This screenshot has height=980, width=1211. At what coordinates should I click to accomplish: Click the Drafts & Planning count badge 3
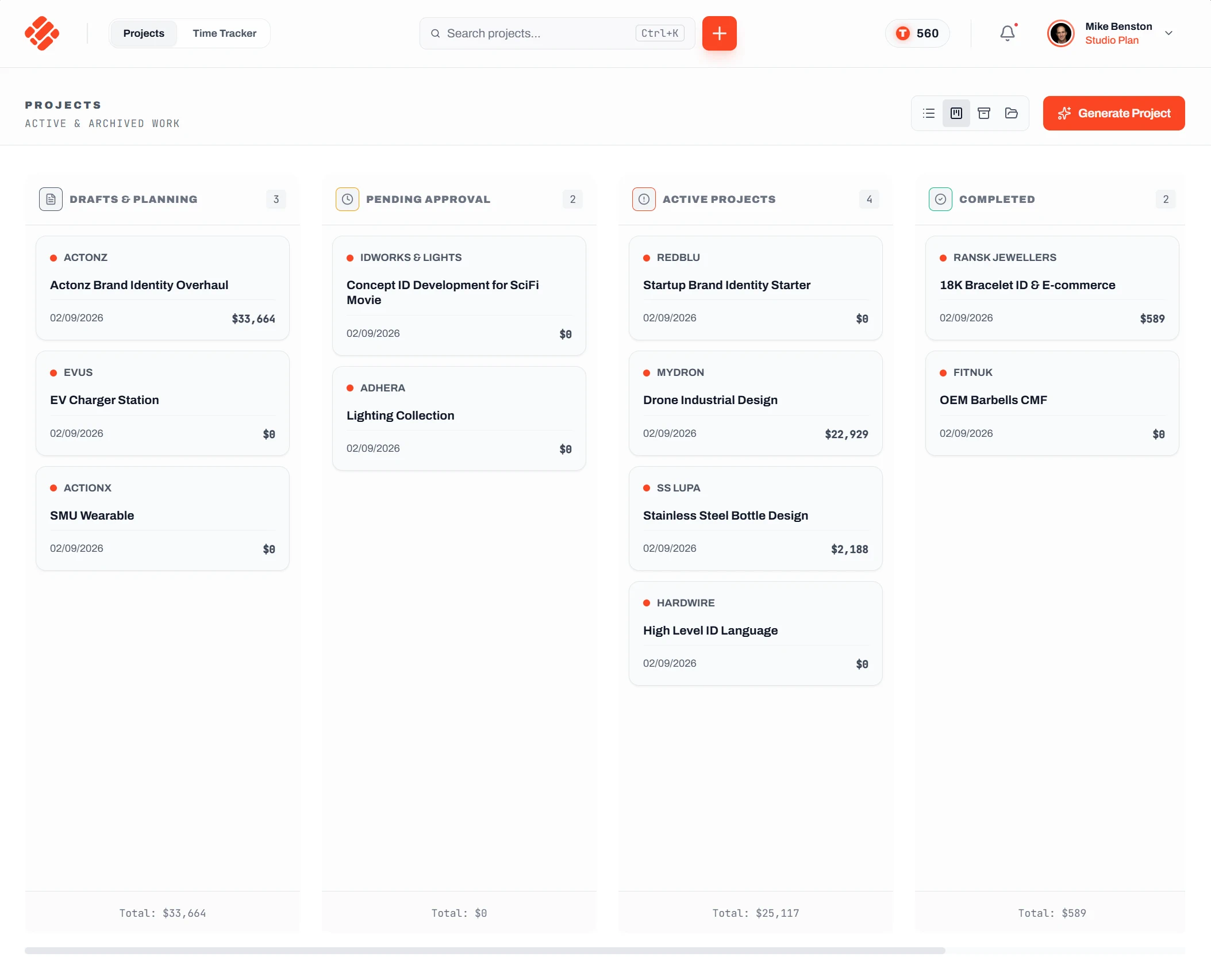(276, 199)
